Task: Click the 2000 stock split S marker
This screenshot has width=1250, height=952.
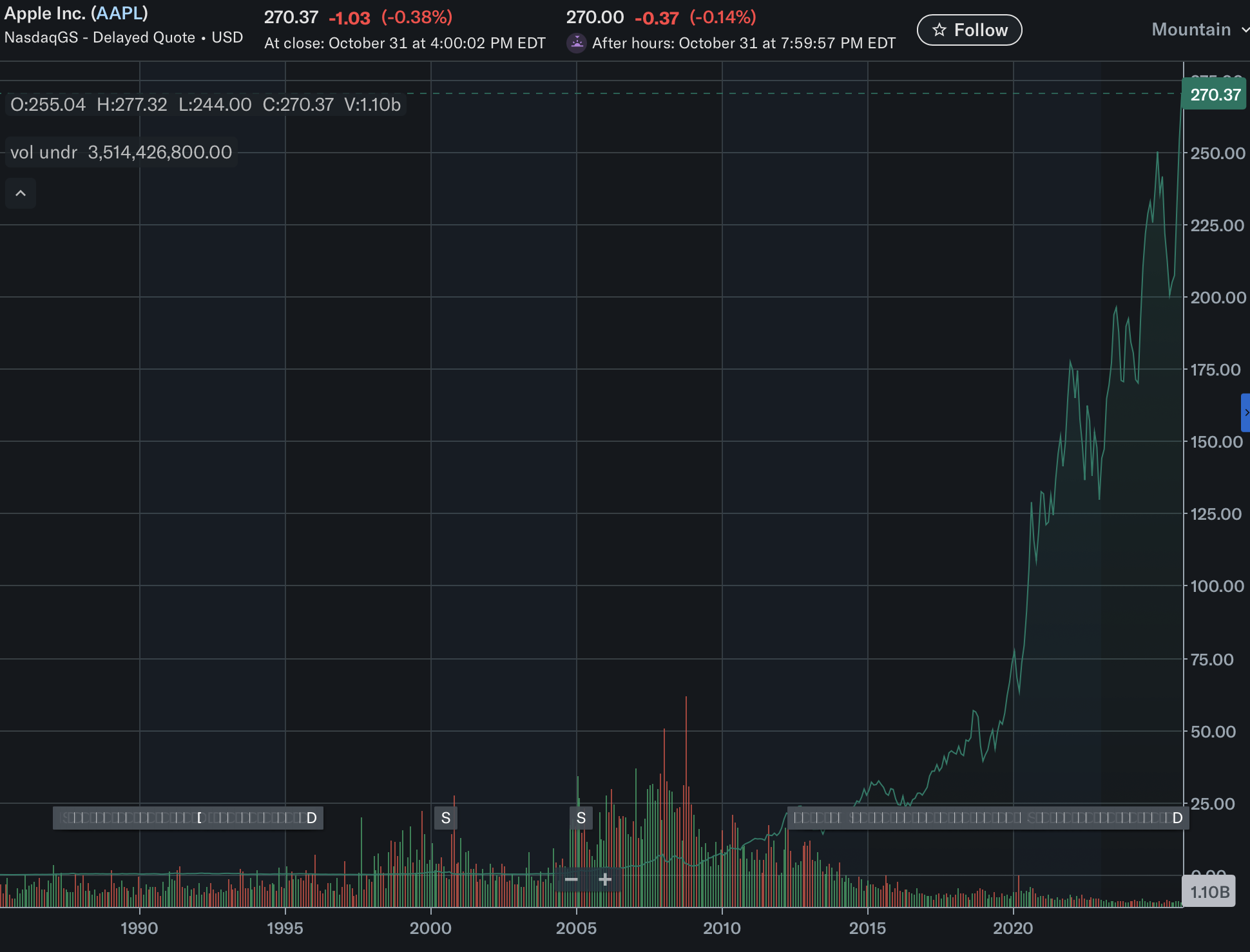Action: tap(445, 818)
